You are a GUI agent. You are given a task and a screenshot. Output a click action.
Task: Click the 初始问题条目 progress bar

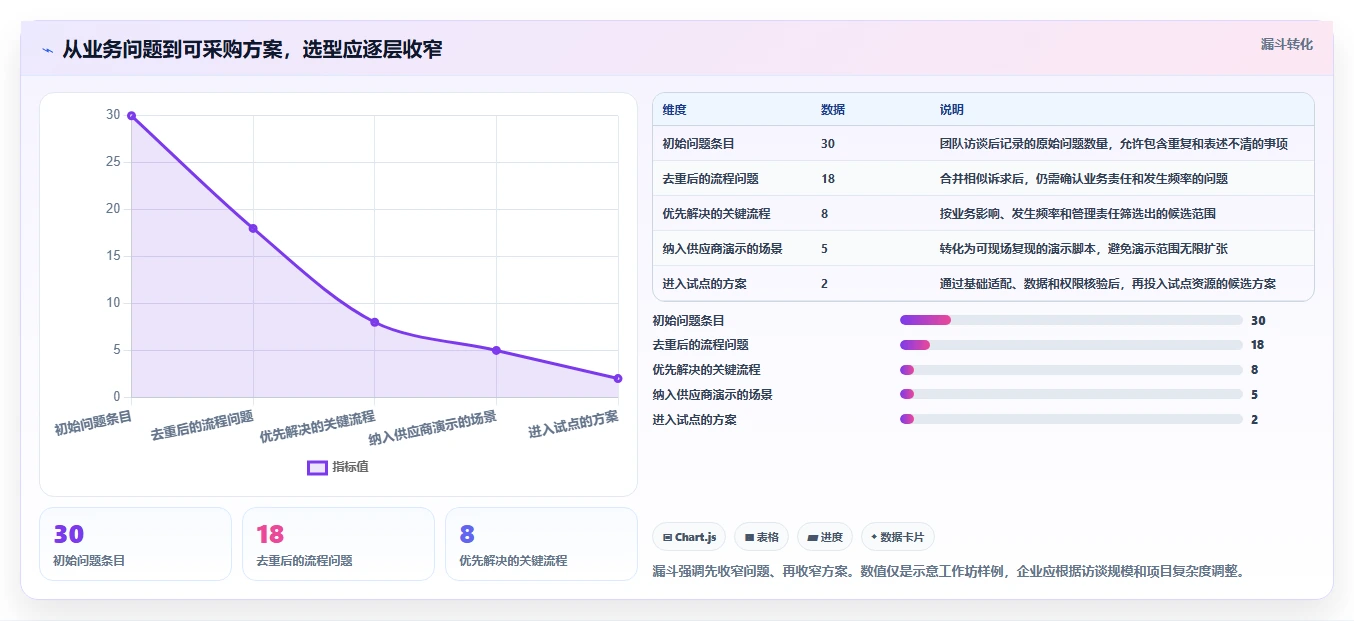click(1071, 320)
